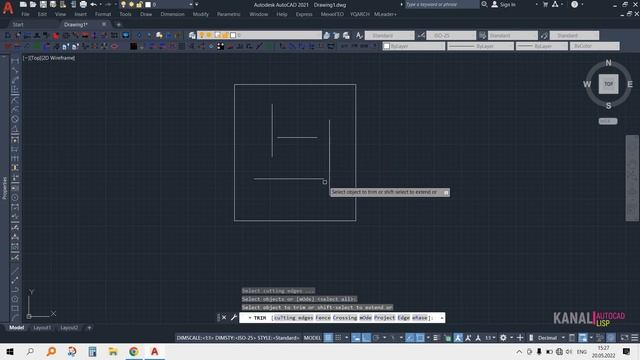Click the search magnifier beside keyword box
This screenshot has width=640, height=360.
pyautogui.click(x=484, y=4)
